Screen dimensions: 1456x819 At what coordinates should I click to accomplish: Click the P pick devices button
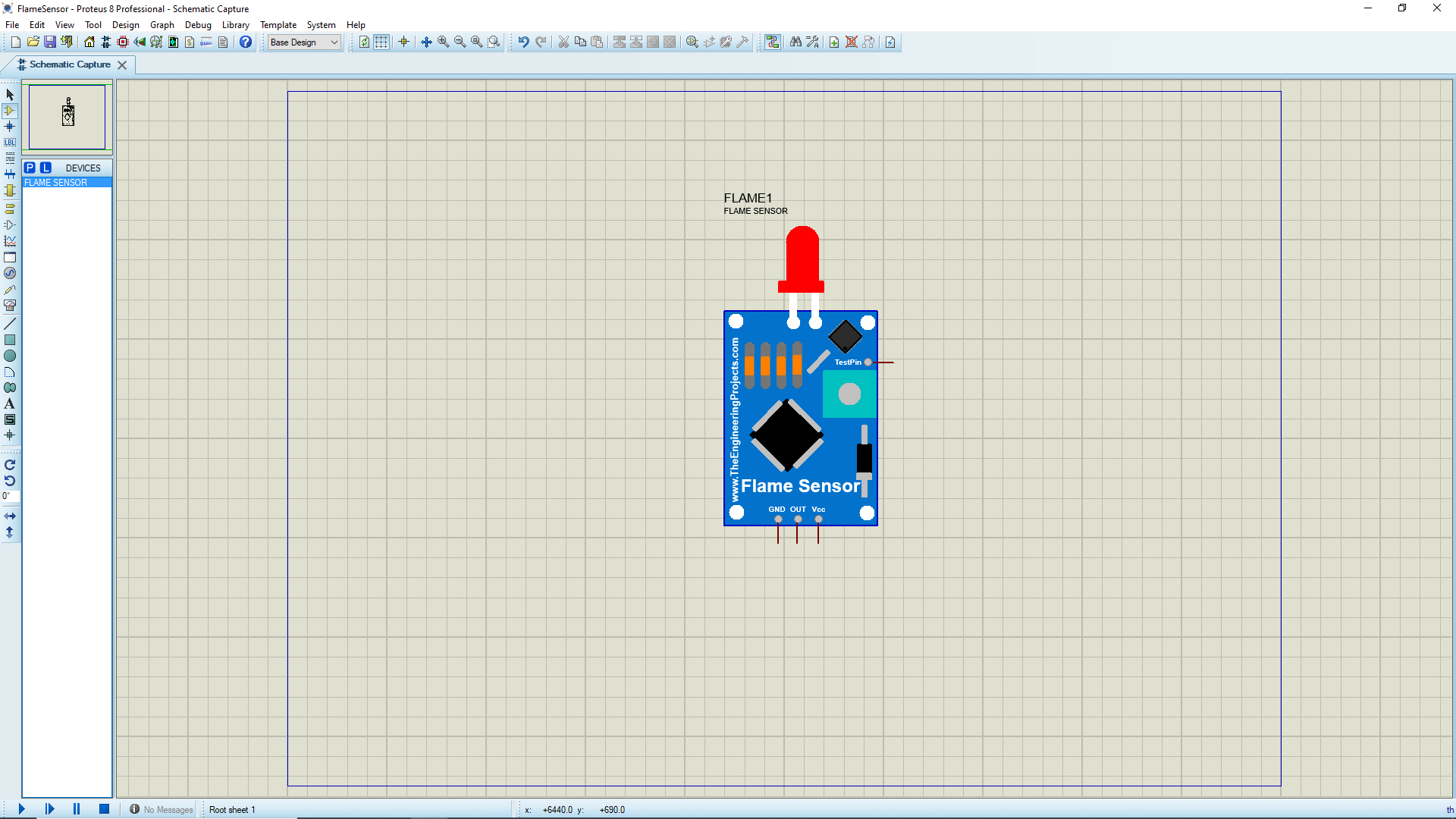point(30,168)
